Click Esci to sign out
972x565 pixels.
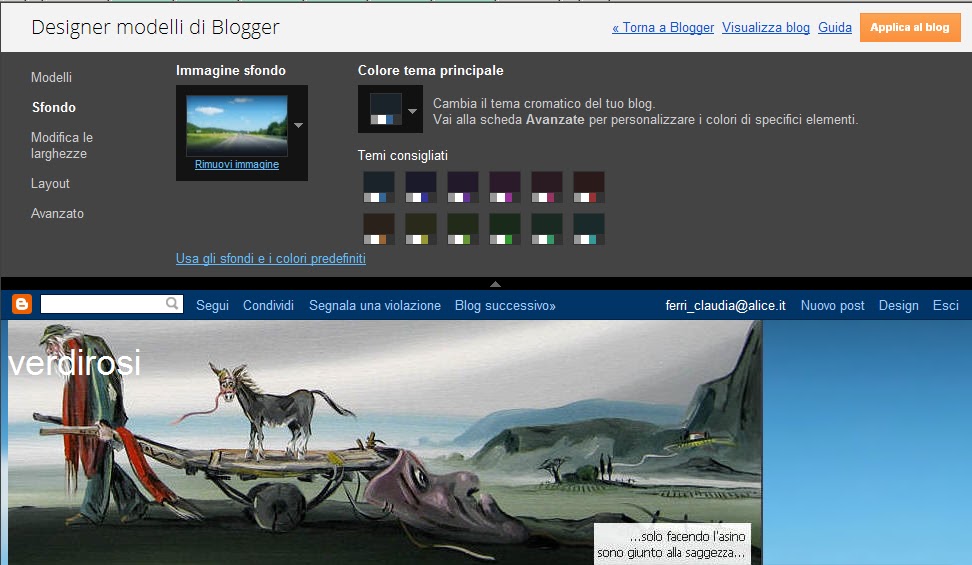(x=945, y=305)
